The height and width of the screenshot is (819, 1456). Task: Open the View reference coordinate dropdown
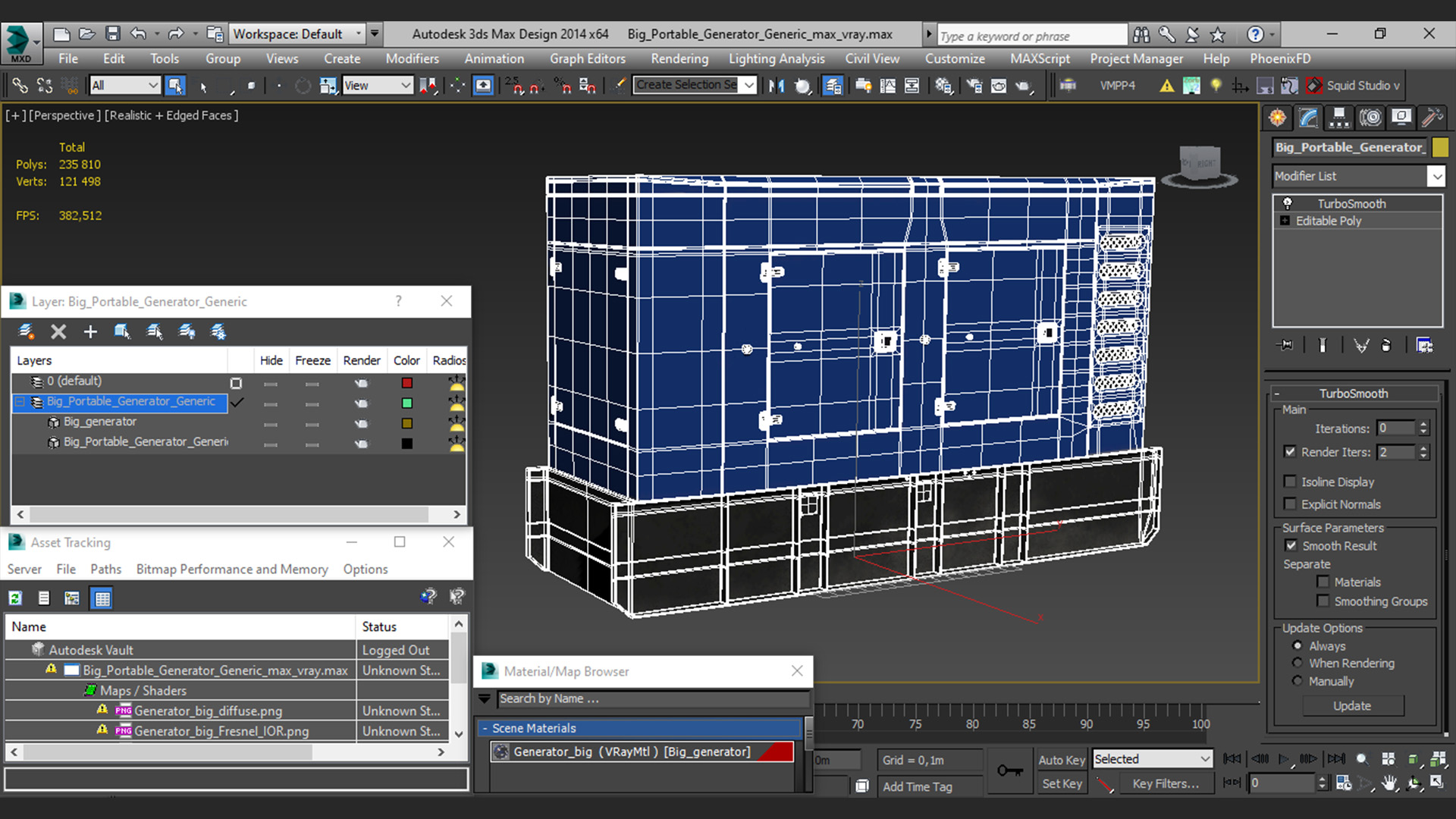click(x=377, y=86)
